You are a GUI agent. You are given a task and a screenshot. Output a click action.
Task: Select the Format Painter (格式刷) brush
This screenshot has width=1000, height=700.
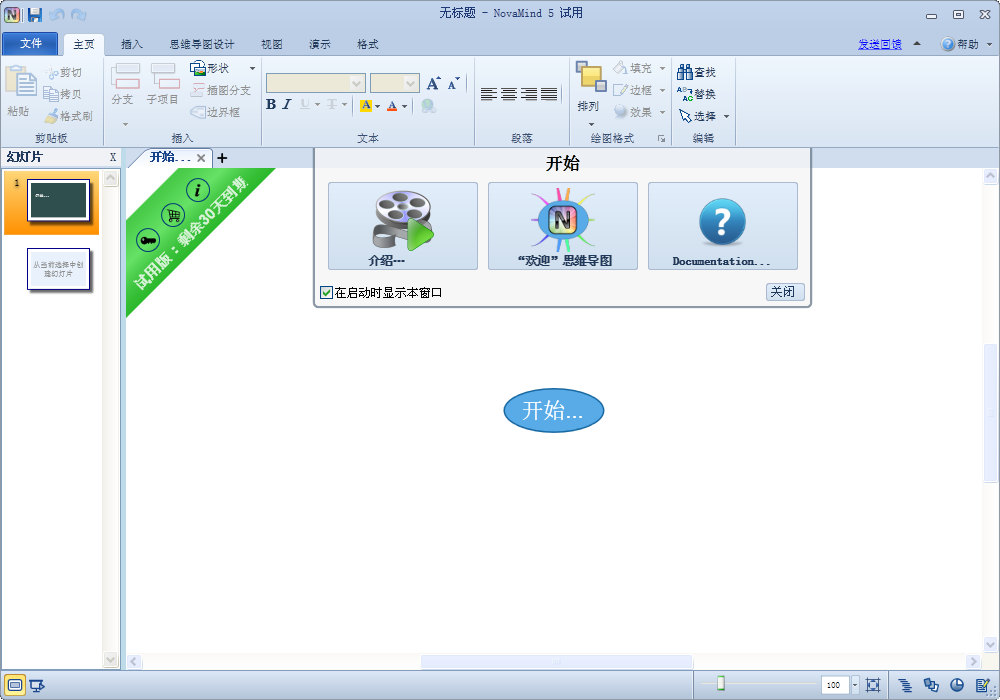51,116
